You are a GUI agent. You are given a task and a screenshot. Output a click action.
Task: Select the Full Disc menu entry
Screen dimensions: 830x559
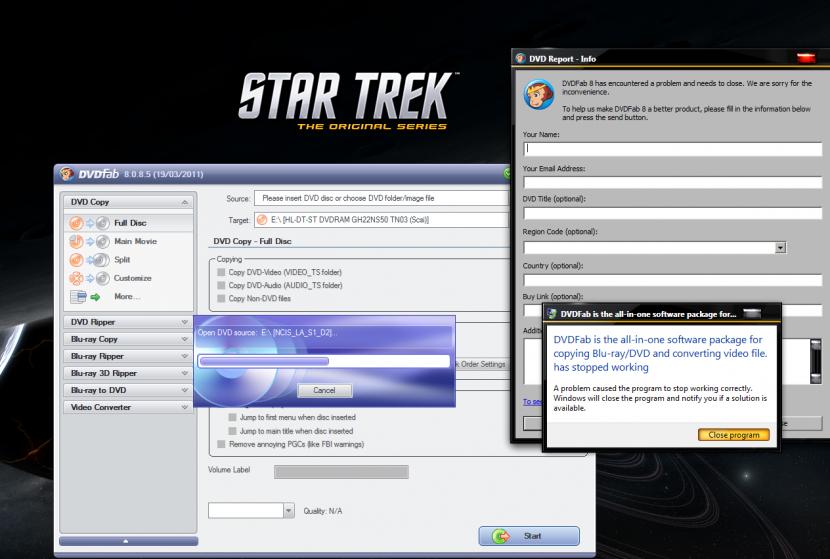(130, 223)
